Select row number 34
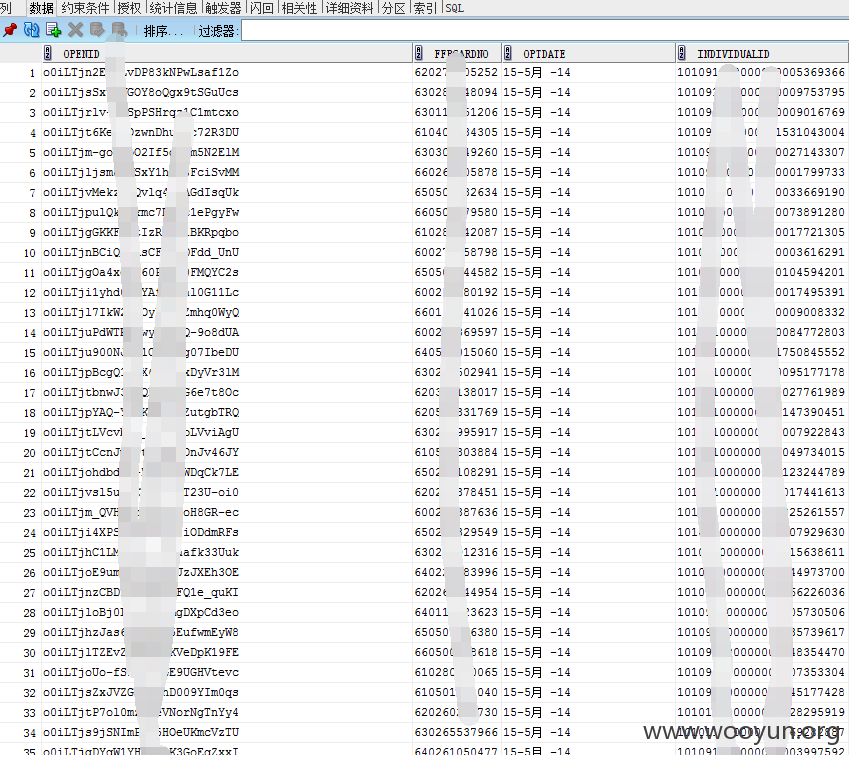Screen dimensions: 849x760 coord(21,733)
